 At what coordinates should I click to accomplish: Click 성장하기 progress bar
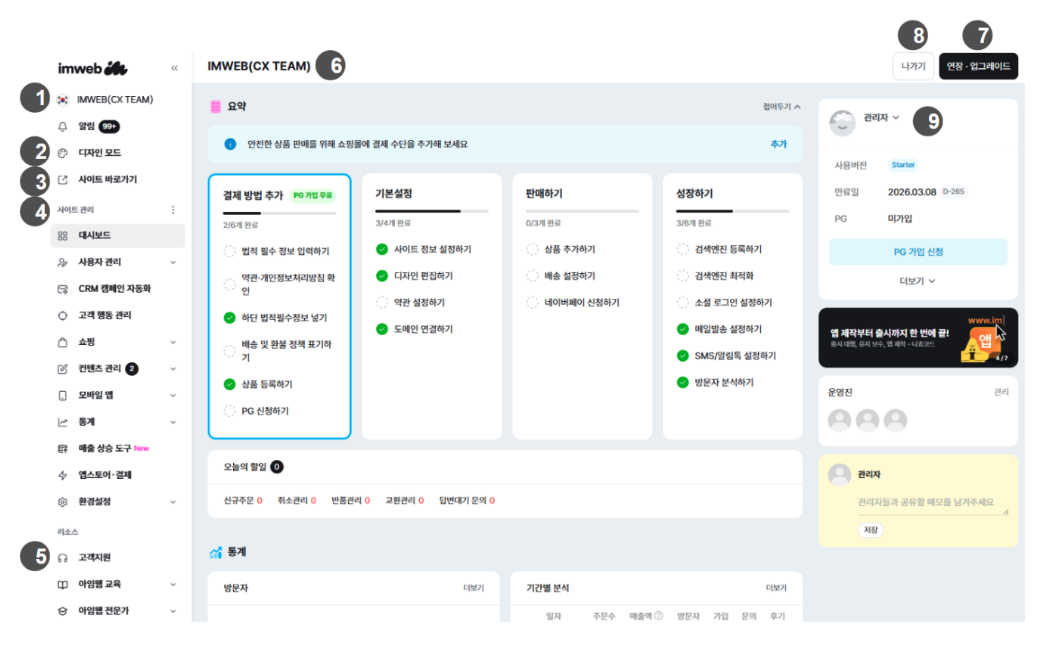tap(733, 211)
